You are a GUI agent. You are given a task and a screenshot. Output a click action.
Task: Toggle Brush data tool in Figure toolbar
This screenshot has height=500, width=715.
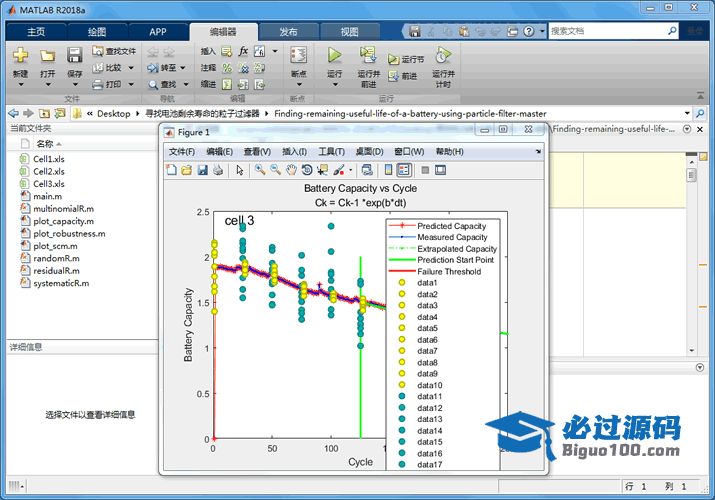pyautogui.click(x=339, y=170)
